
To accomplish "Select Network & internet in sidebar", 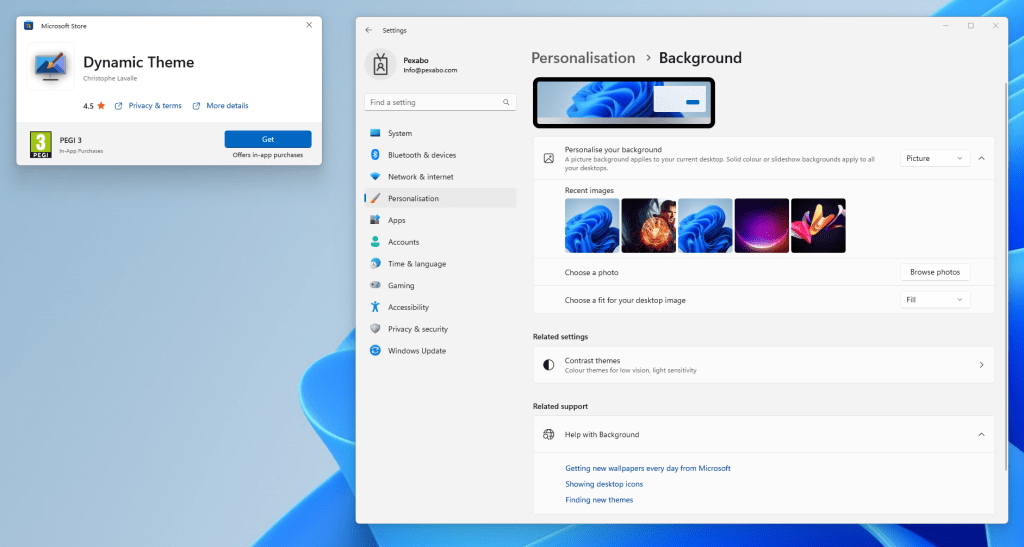I will coord(440,176).
